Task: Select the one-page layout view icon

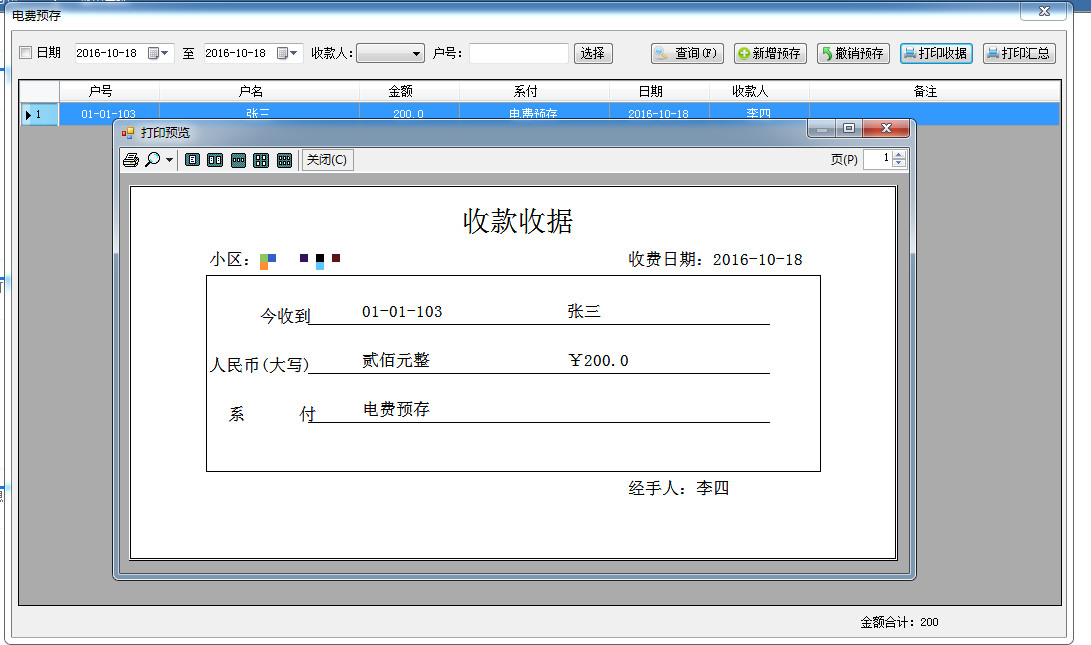Action: pos(193,160)
